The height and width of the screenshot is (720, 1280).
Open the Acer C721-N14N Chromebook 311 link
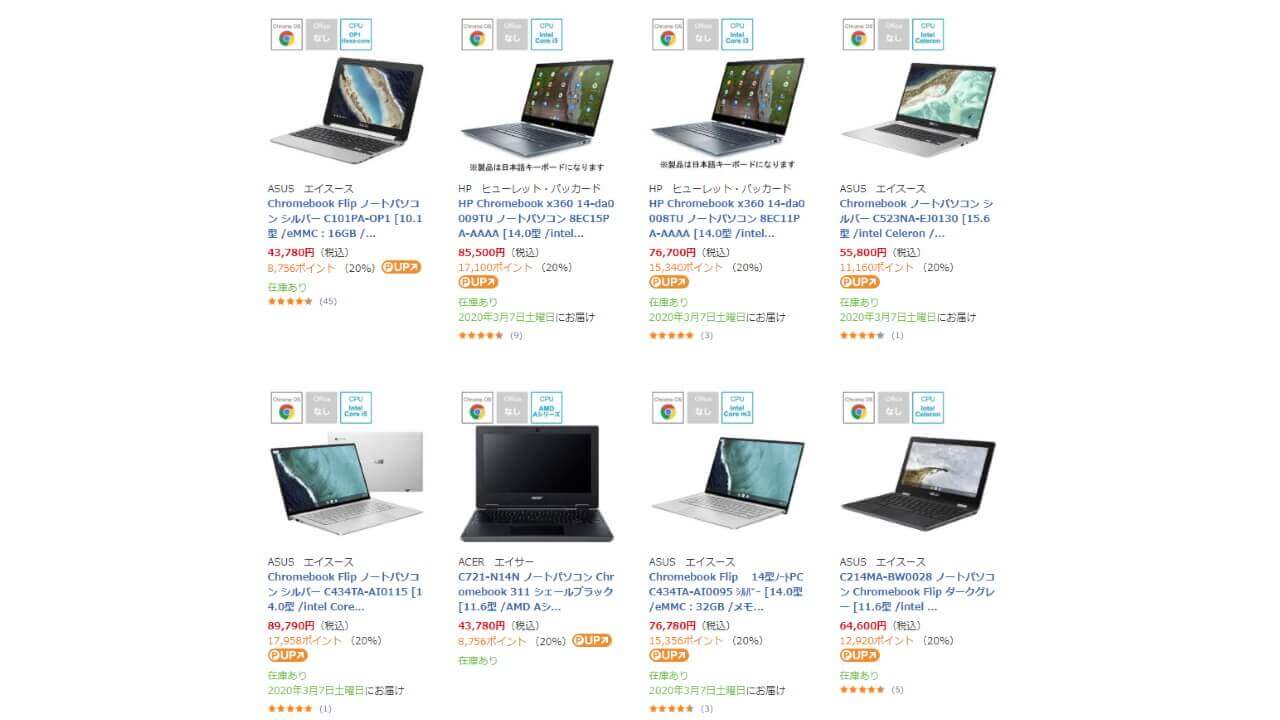[536, 592]
